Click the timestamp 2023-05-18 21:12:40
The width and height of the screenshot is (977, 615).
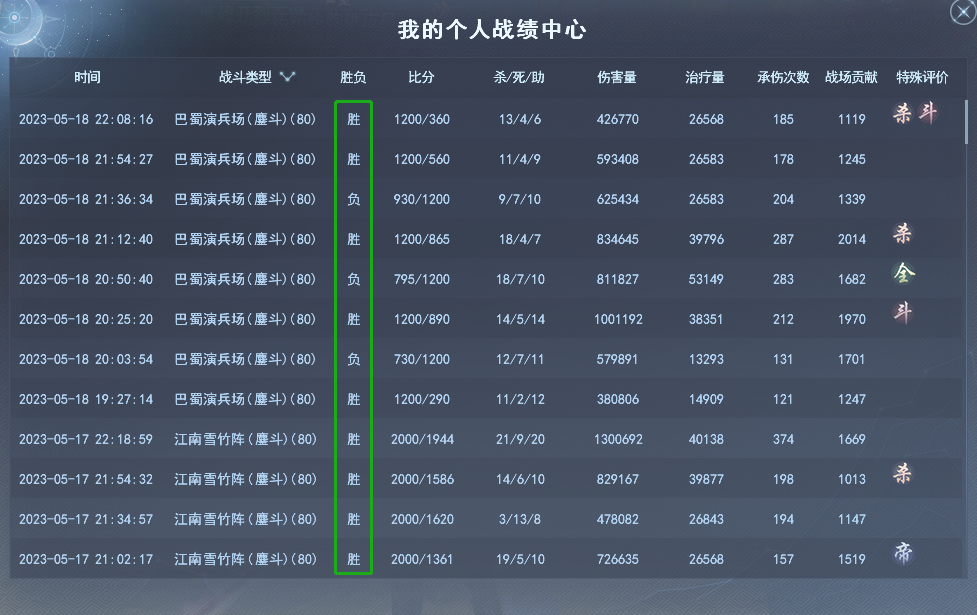click(x=86, y=239)
